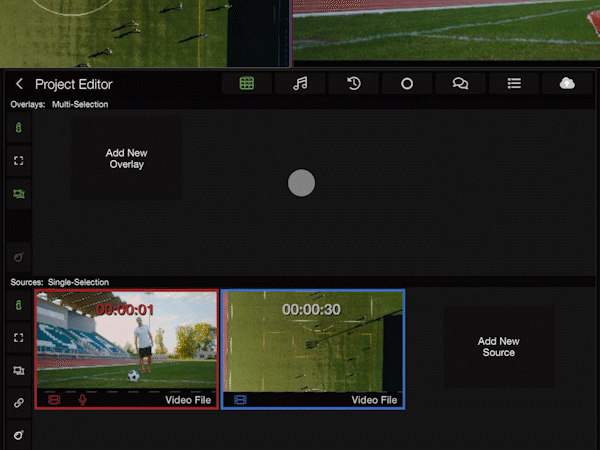Open the grid layout tab
The image size is (600, 450).
point(247,84)
